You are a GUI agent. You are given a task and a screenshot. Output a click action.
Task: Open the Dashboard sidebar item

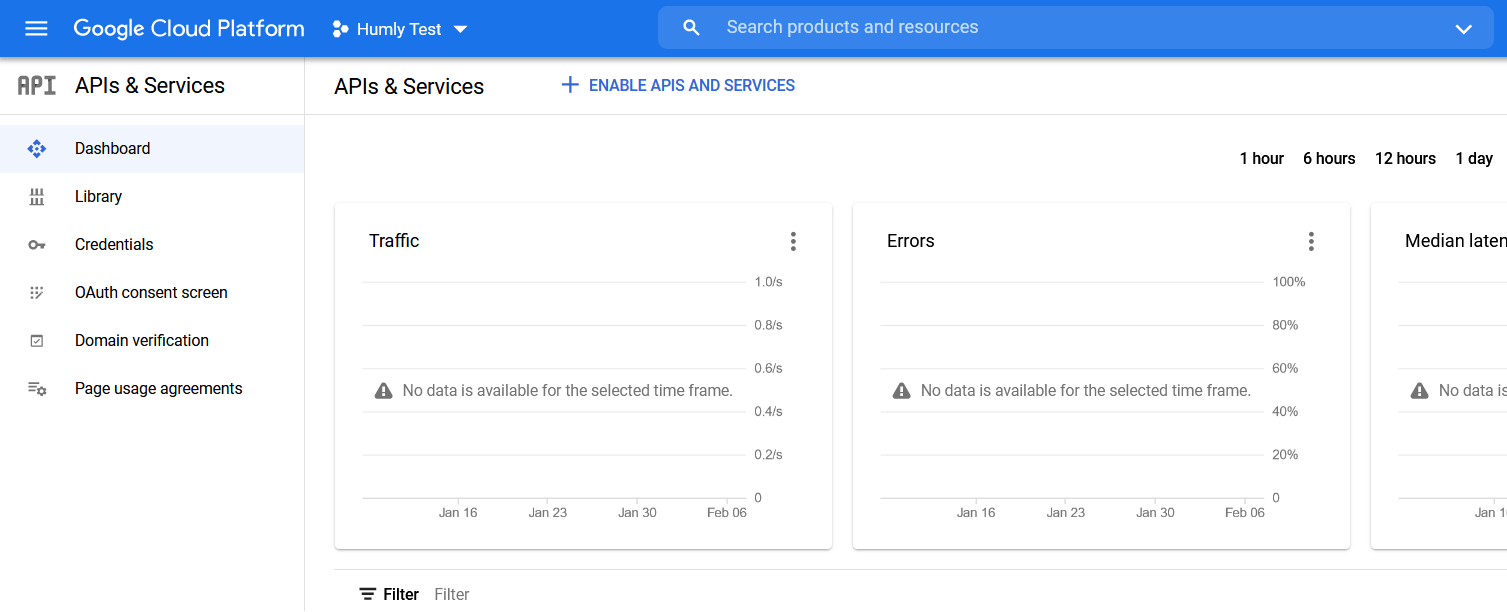point(112,148)
